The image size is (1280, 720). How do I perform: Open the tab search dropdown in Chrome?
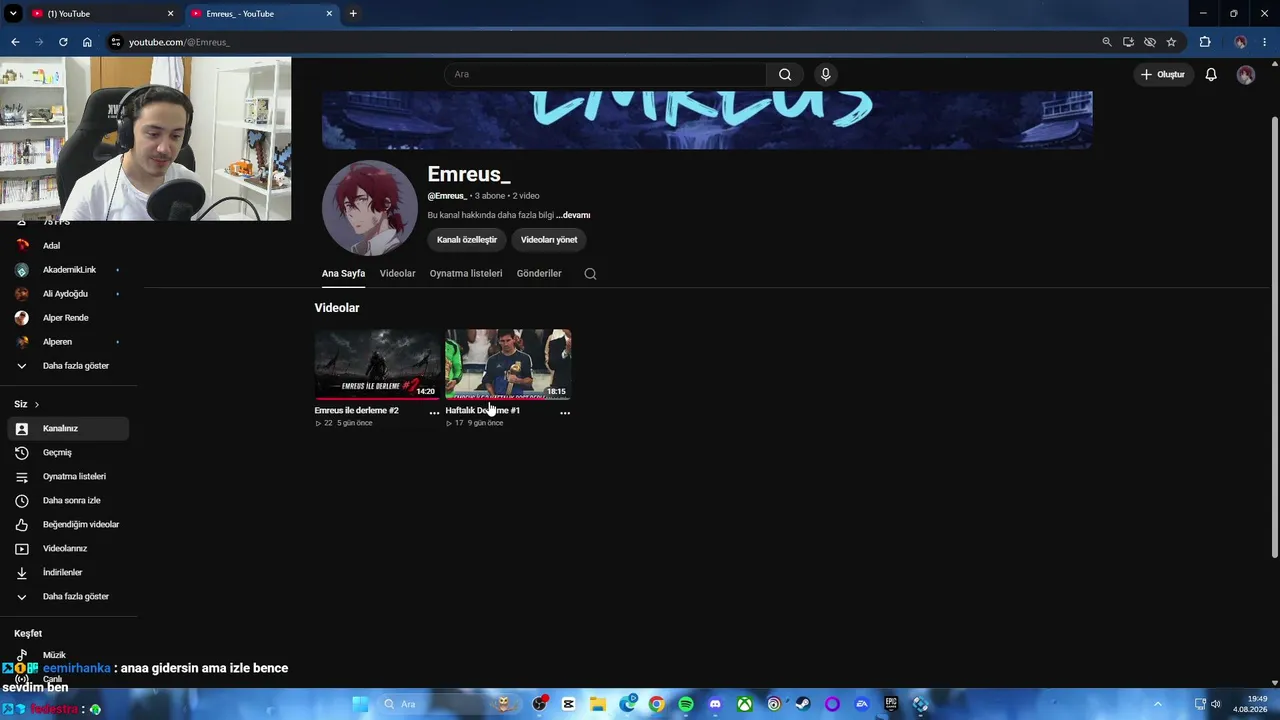coord(13,14)
